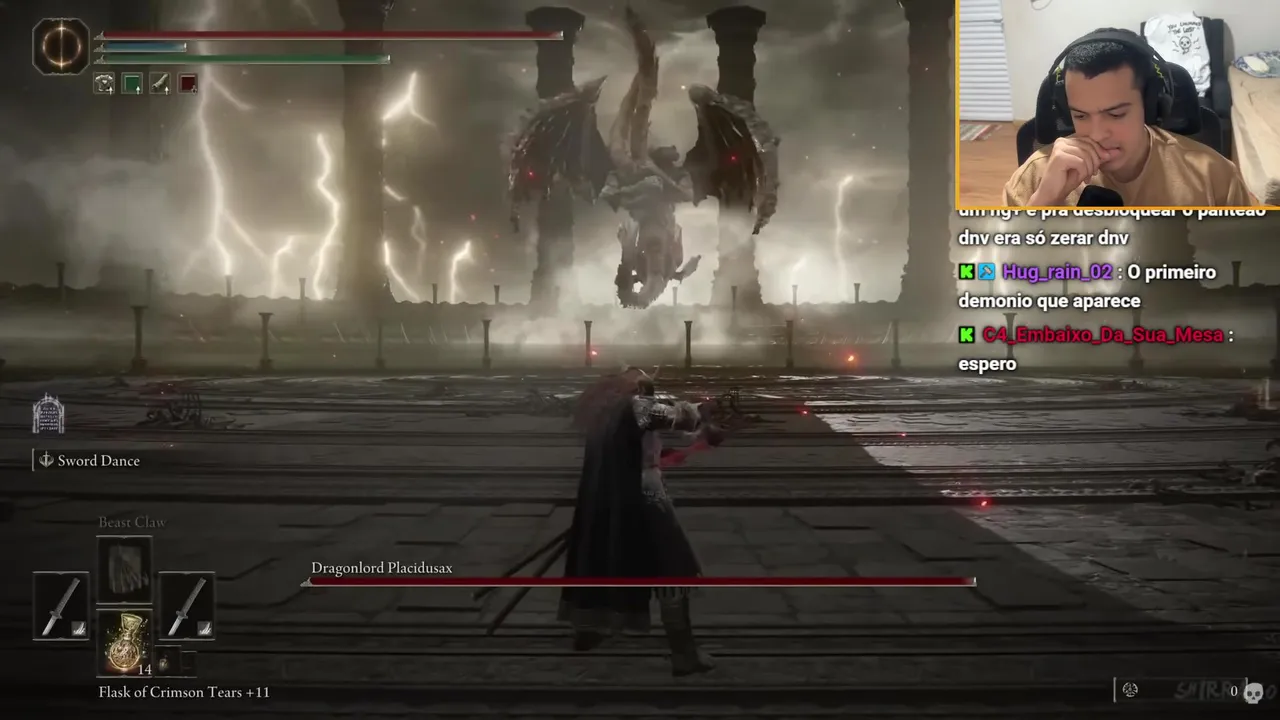This screenshot has height=720, width=1280.
Task: Click the anchor icon beside Sword Dance
Action: (x=46, y=460)
